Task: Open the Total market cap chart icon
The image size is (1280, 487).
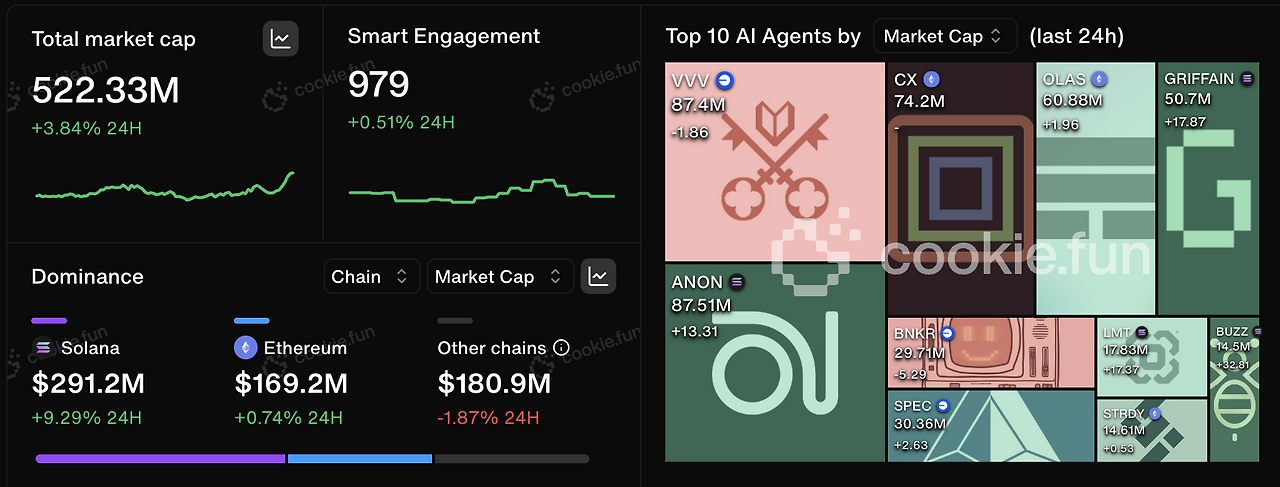Action: pos(281,39)
